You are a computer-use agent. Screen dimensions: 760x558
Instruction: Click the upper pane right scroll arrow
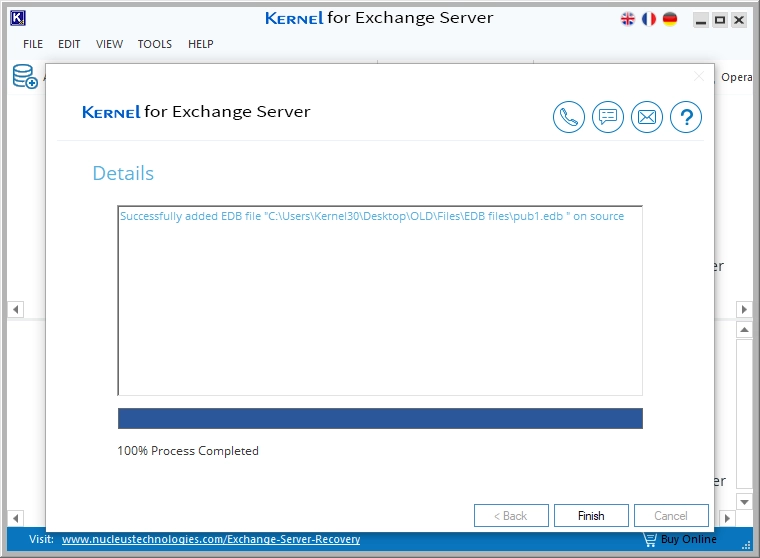[744, 309]
